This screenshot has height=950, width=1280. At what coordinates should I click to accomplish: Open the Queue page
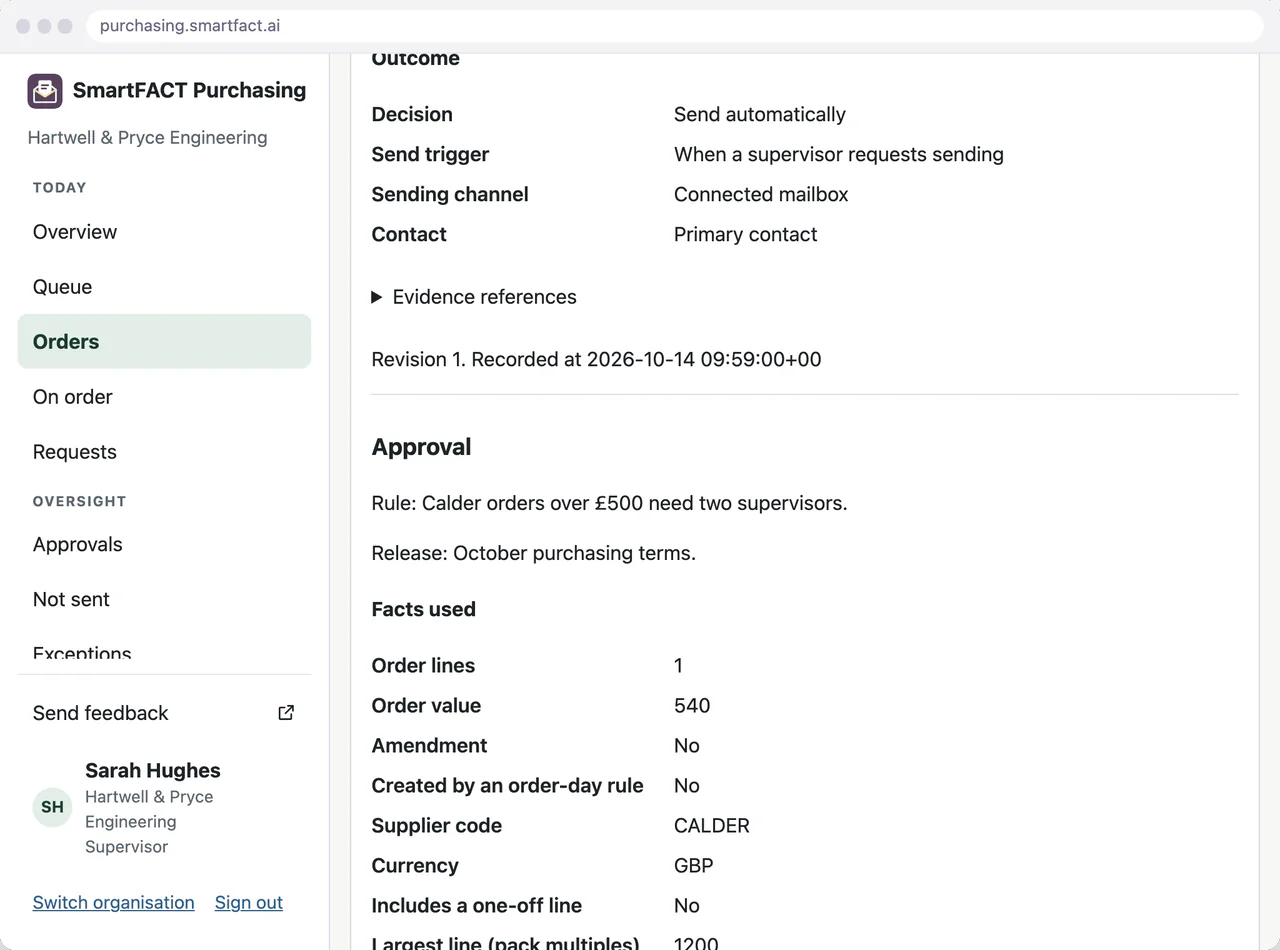[x=164, y=287]
